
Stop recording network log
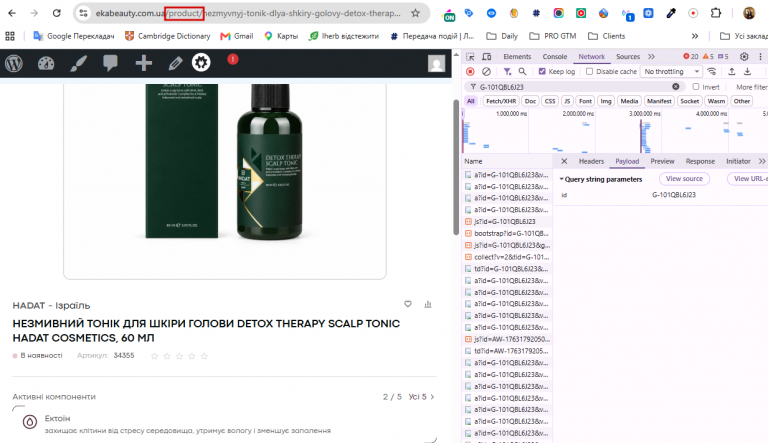pyautogui.click(x=470, y=72)
